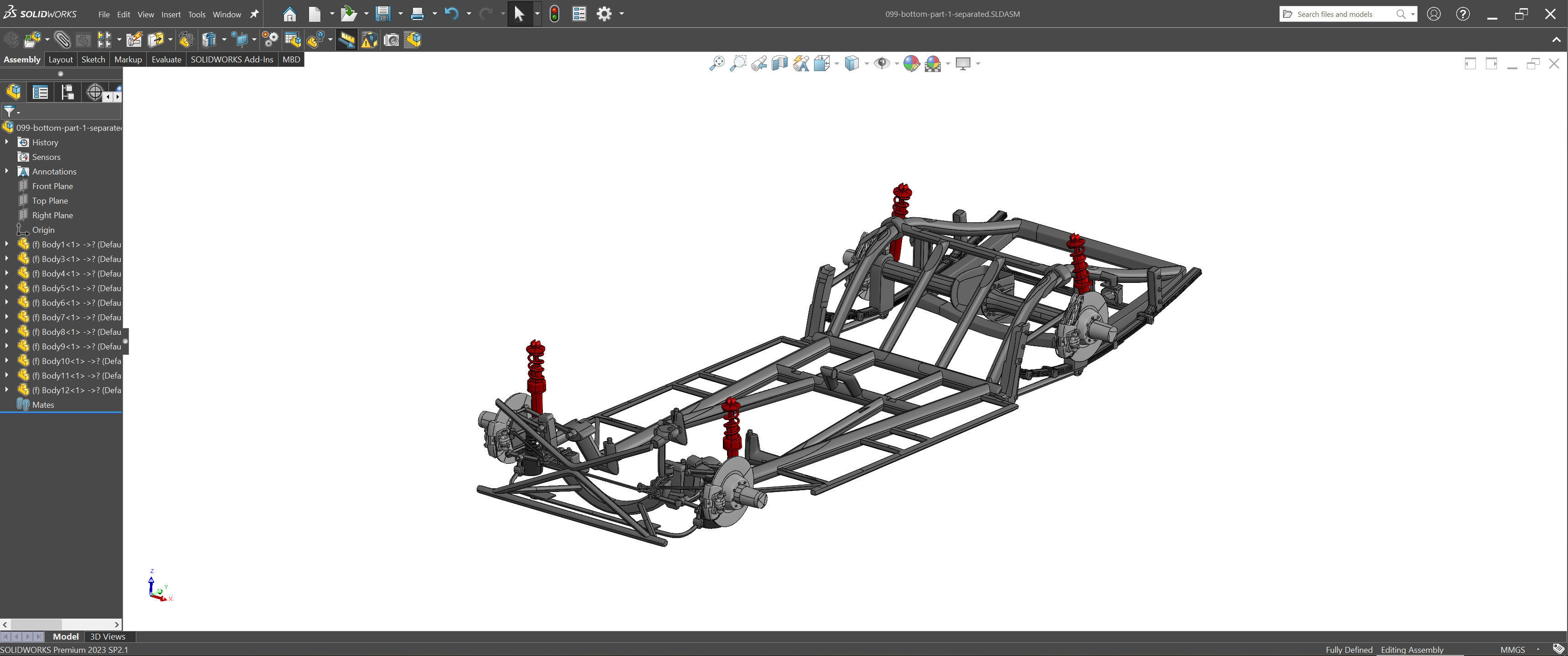The width and height of the screenshot is (1568, 656).
Task: Select the Zoom to Area tool
Action: click(x=738, y=63)
